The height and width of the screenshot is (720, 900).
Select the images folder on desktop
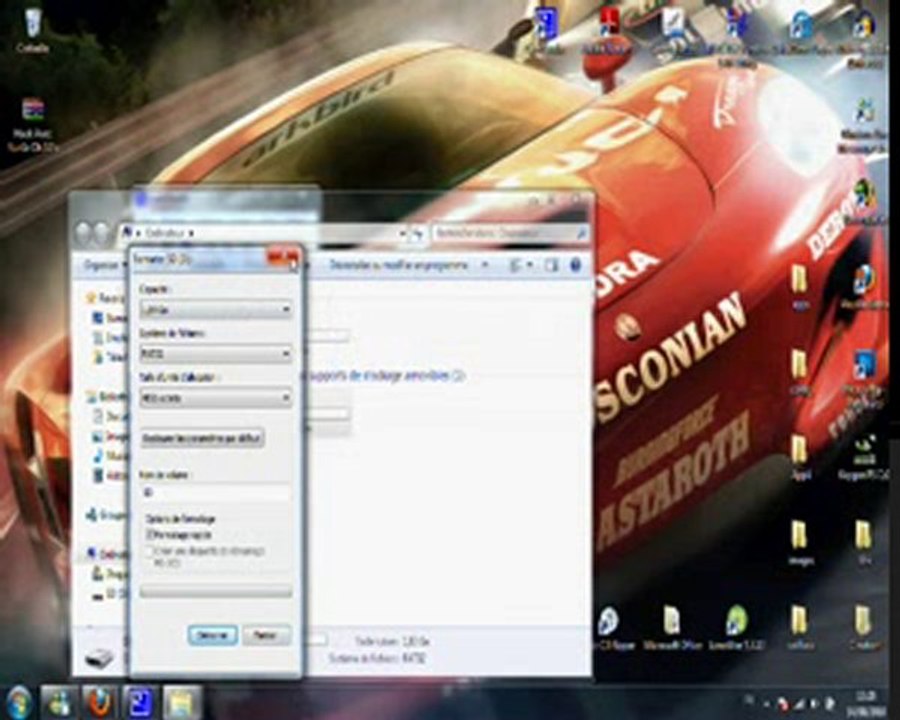pos(800,543)
